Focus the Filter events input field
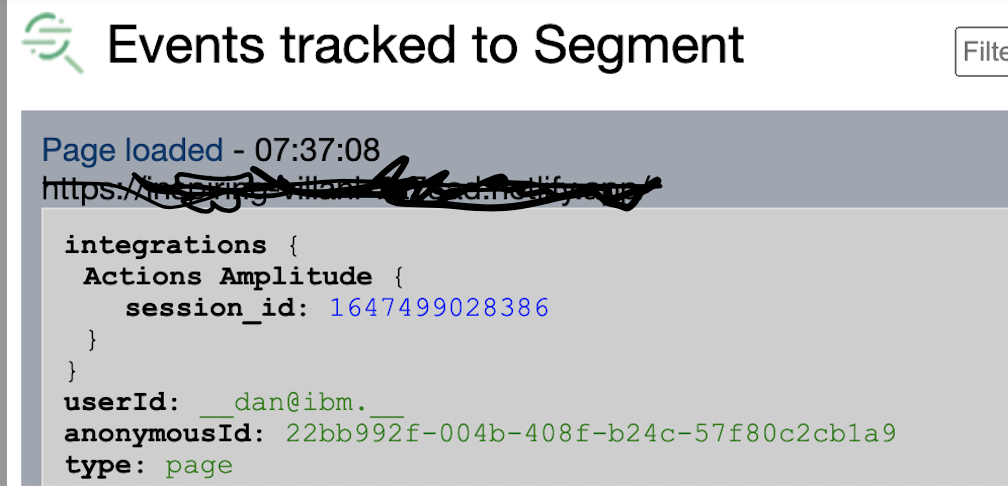1008x486 pixels. [x=982, y=52]
